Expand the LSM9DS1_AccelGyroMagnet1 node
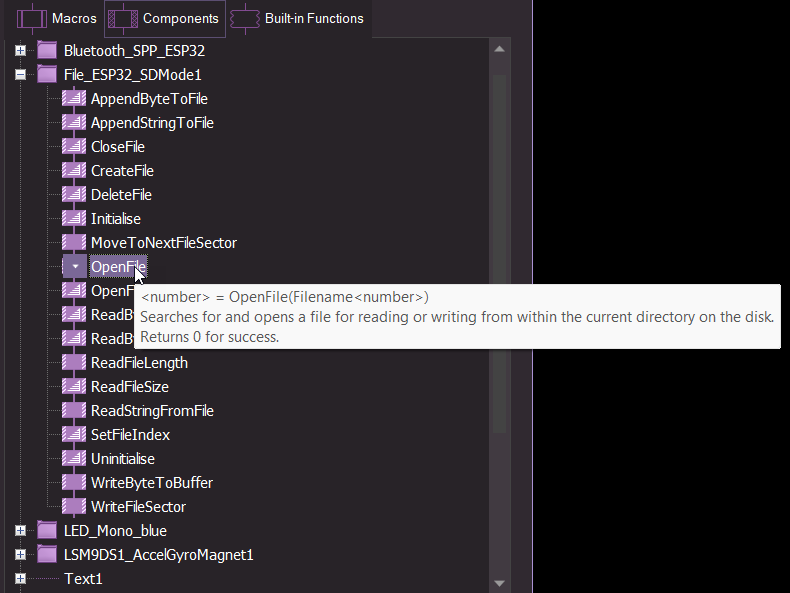 point(20,554)
